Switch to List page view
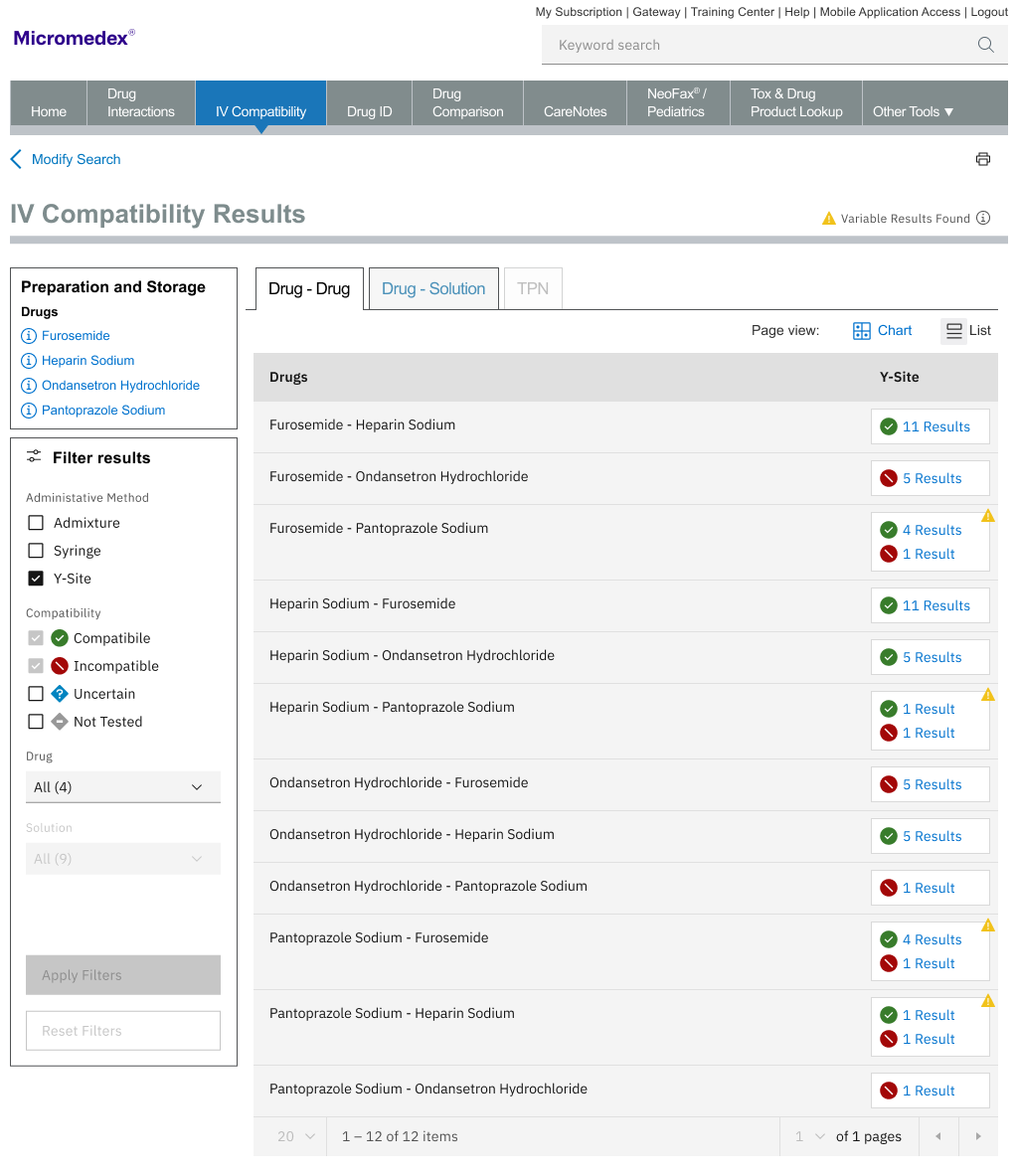The image size is (1018, 1176). click(968, 331)
